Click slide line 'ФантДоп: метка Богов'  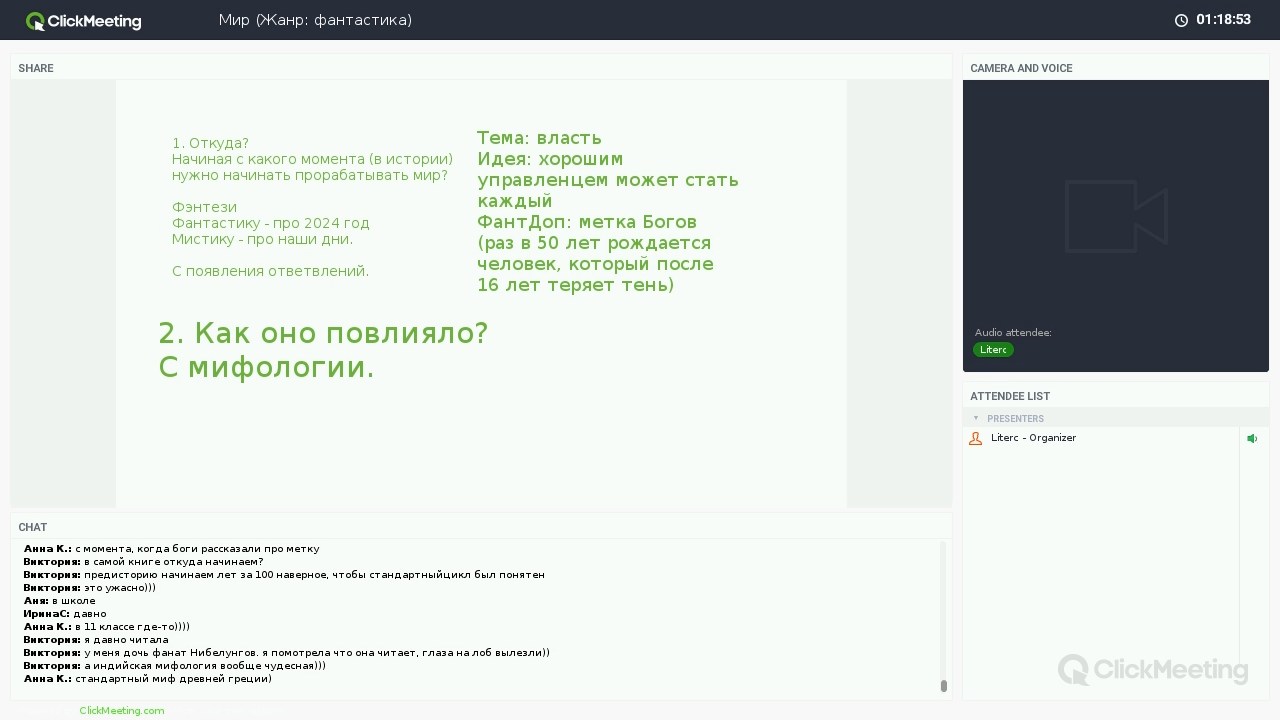pyautogui.click(x=587, y=222)
